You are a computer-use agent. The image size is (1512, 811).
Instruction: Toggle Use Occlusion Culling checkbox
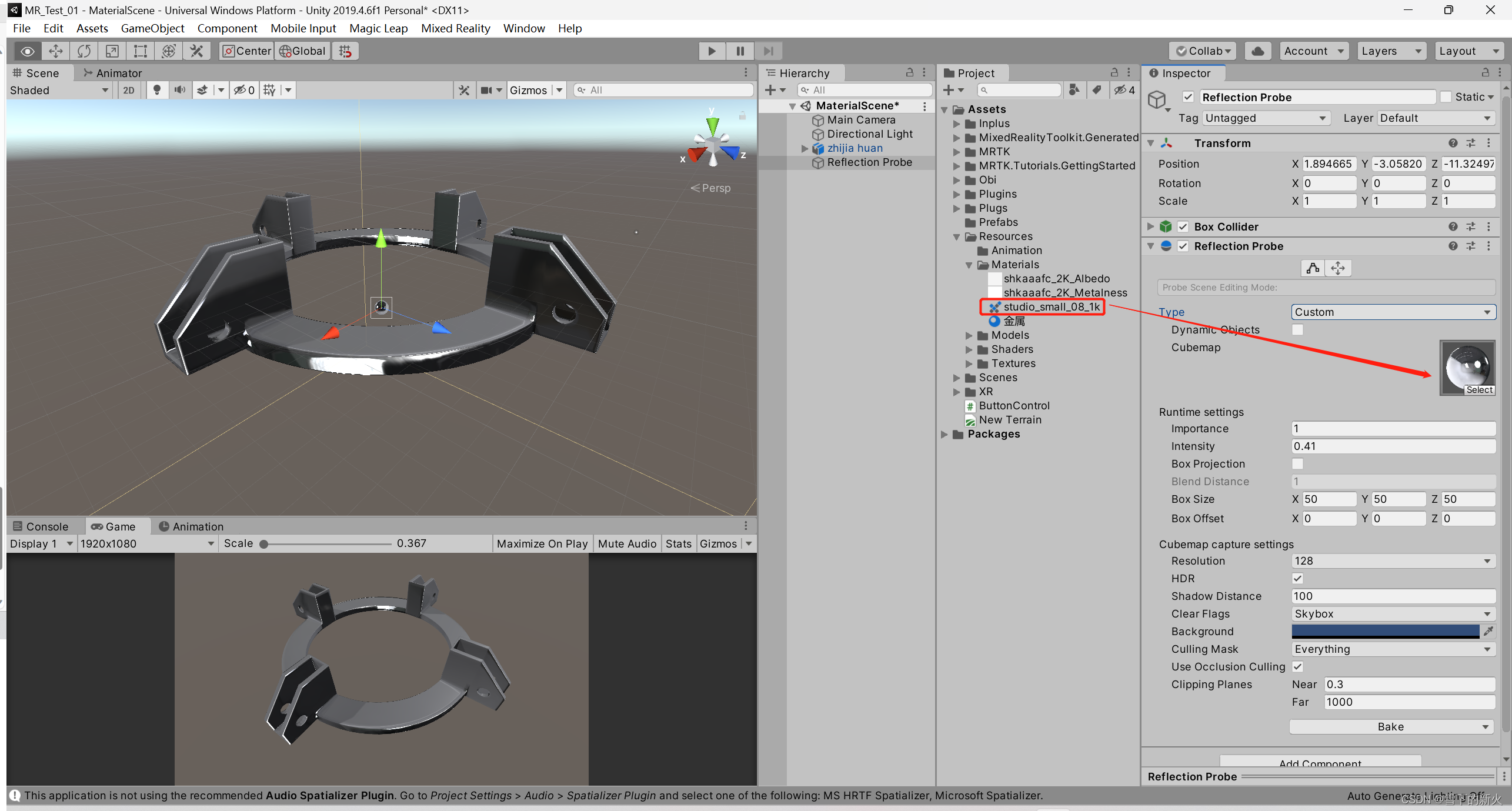tap(1297, 666)
